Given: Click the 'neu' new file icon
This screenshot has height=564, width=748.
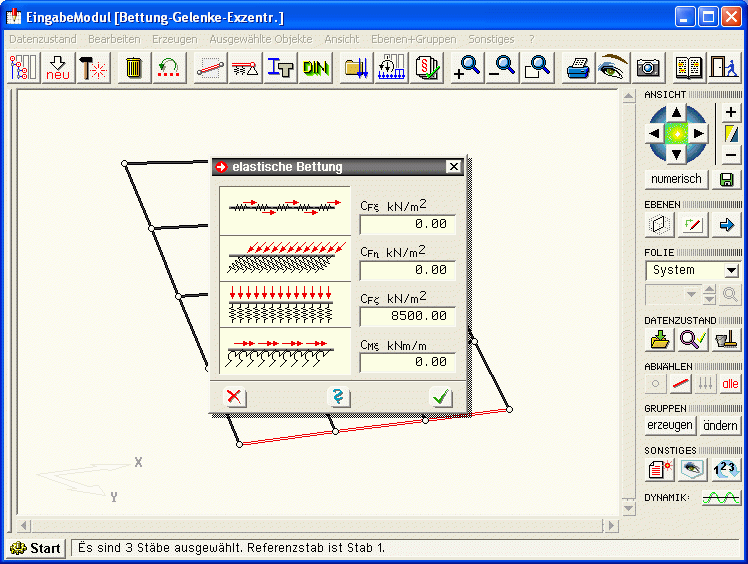Looking at the screenshot, I should click(58, 68).
